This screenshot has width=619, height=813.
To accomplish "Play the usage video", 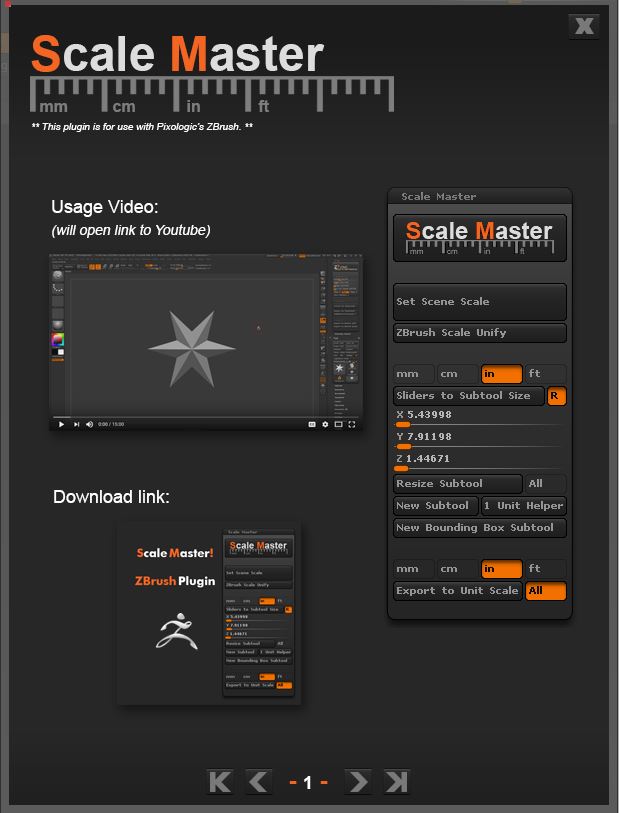I will (61, 424).
